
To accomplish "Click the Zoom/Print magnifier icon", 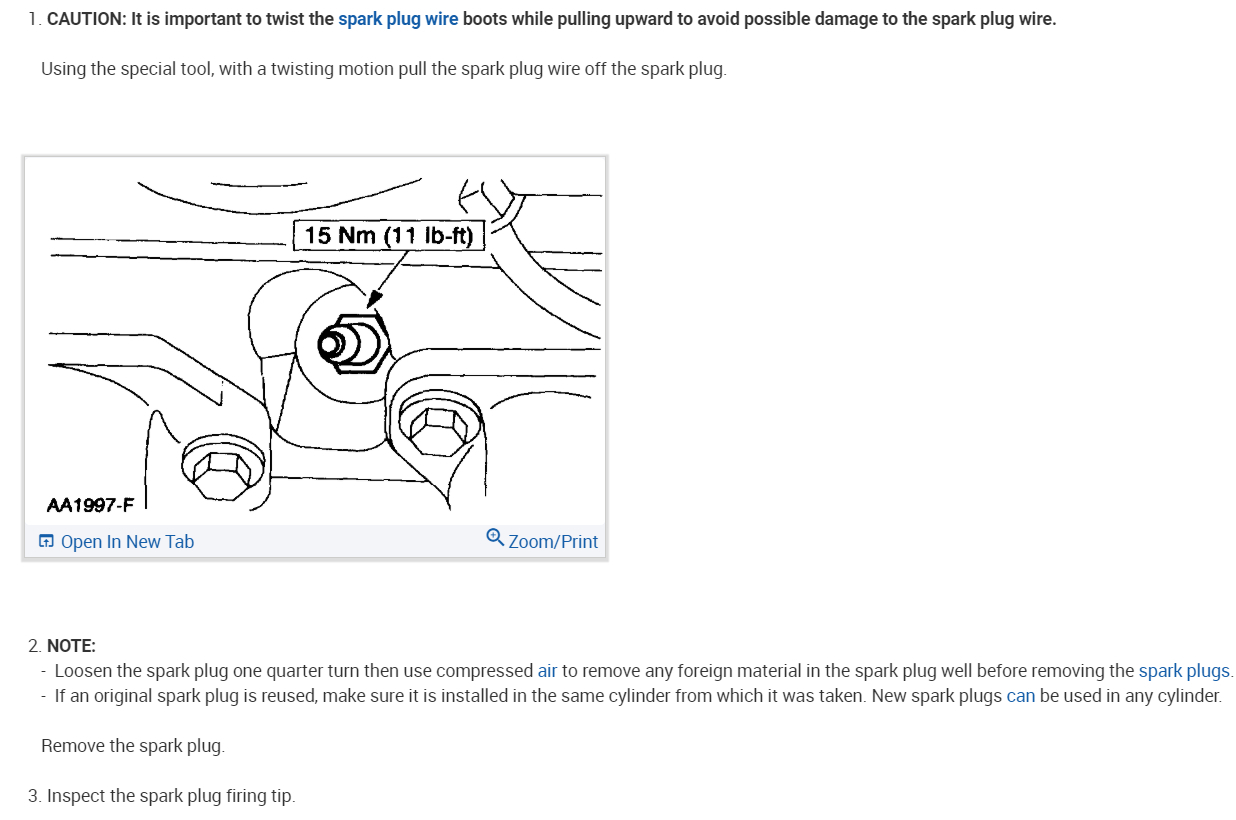I will [494, 538].
